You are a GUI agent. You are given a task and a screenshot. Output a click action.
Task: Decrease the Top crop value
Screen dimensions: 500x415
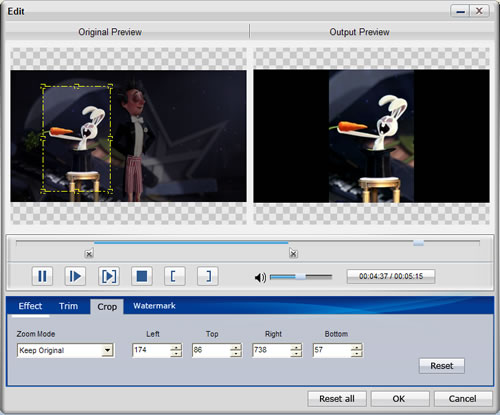tap(236, 353)
